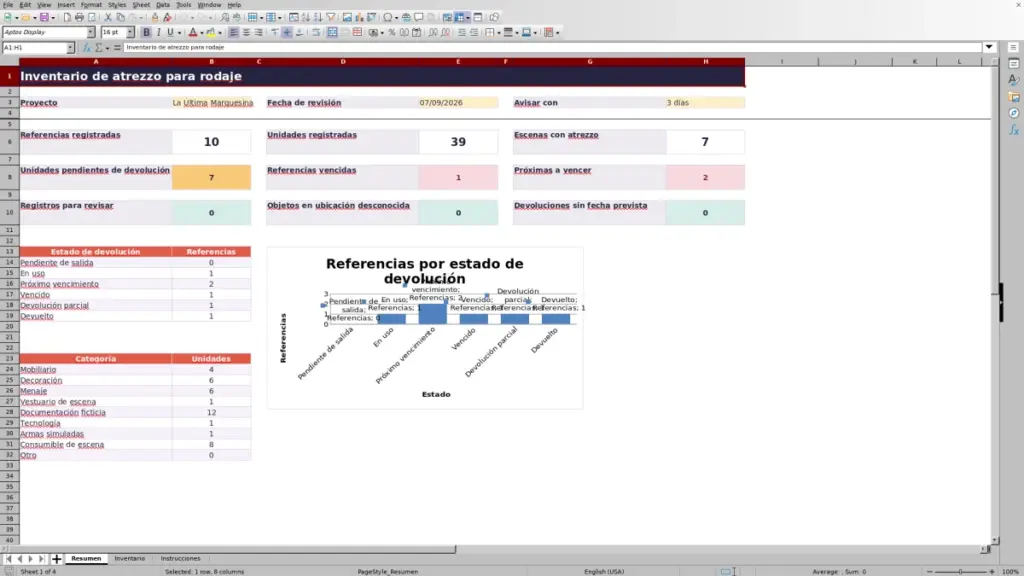1024x576 pixels.
Task: Open the Function Wizard icon
Action: tap(87, 48)
